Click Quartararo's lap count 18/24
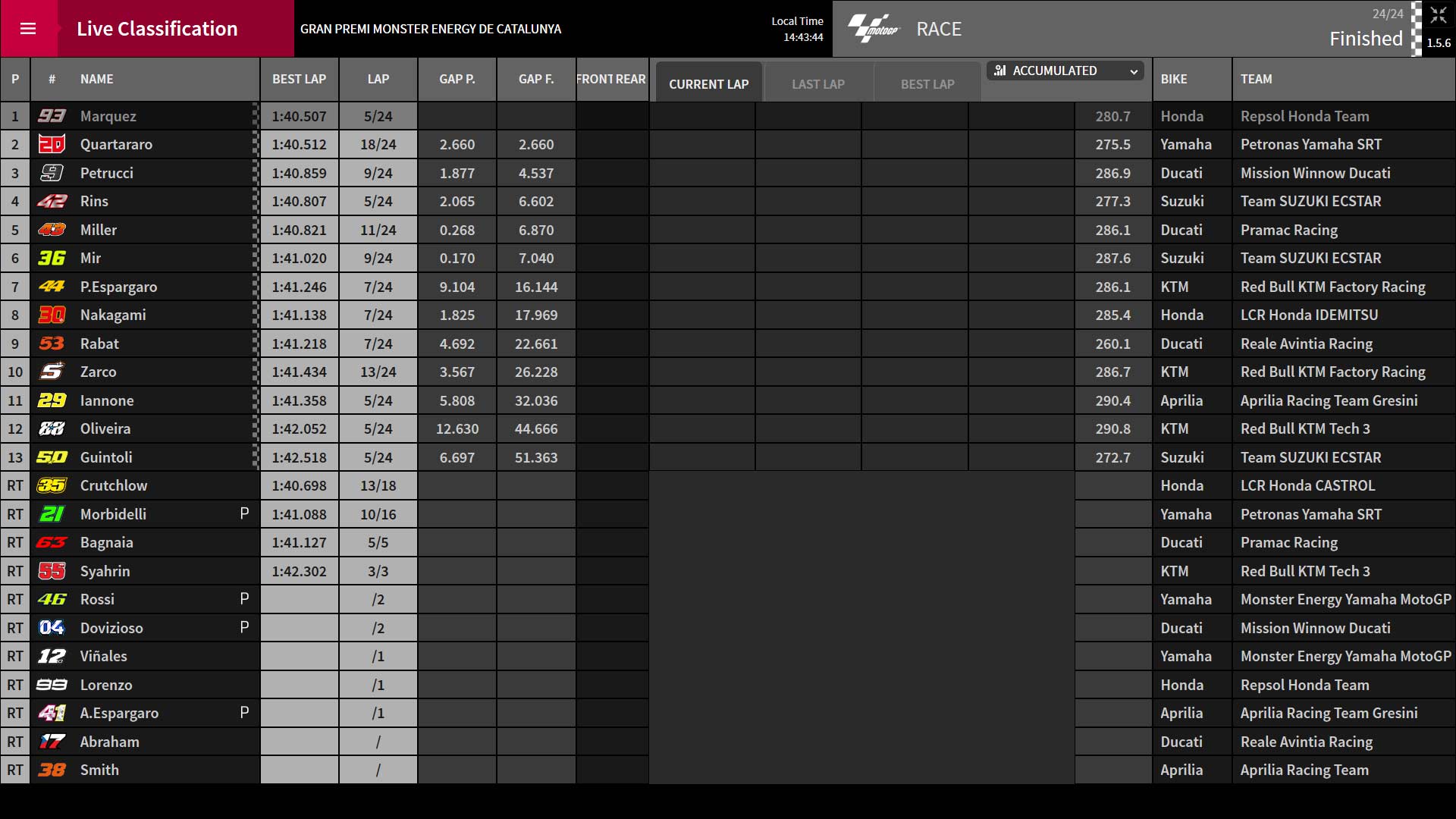 [378, 144]
